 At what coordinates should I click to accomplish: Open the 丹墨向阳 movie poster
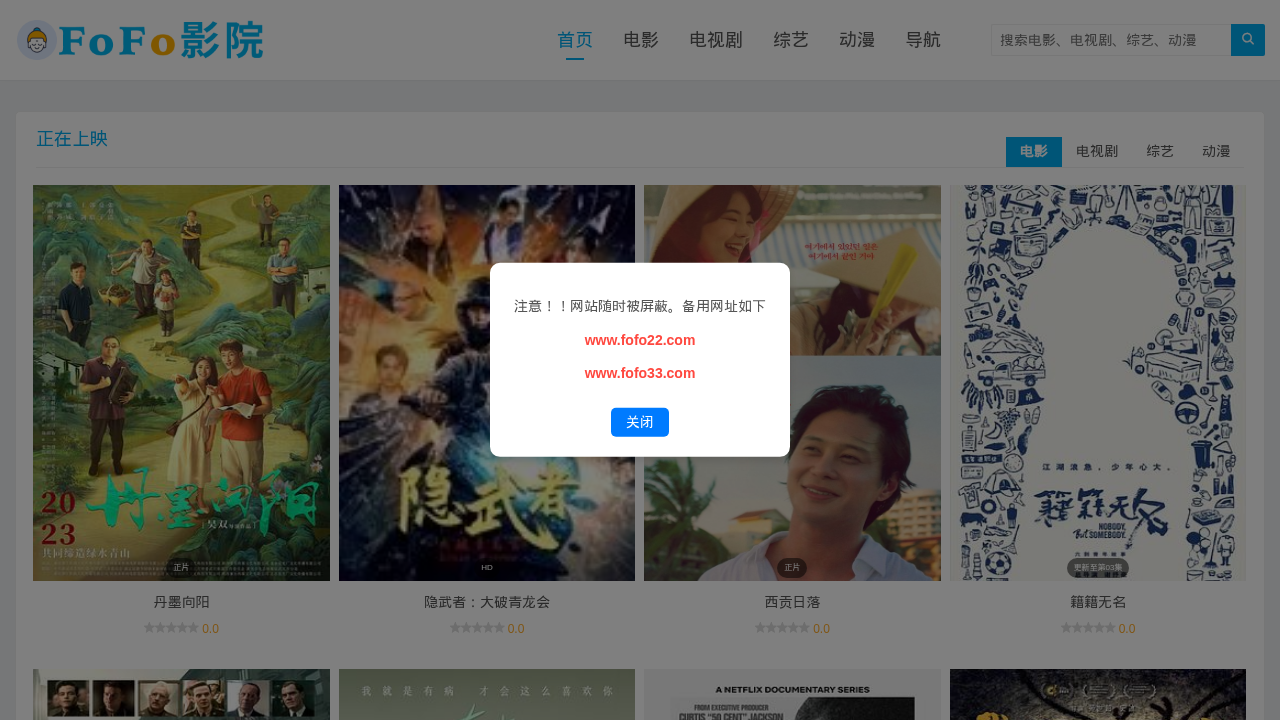click(181, 382)
